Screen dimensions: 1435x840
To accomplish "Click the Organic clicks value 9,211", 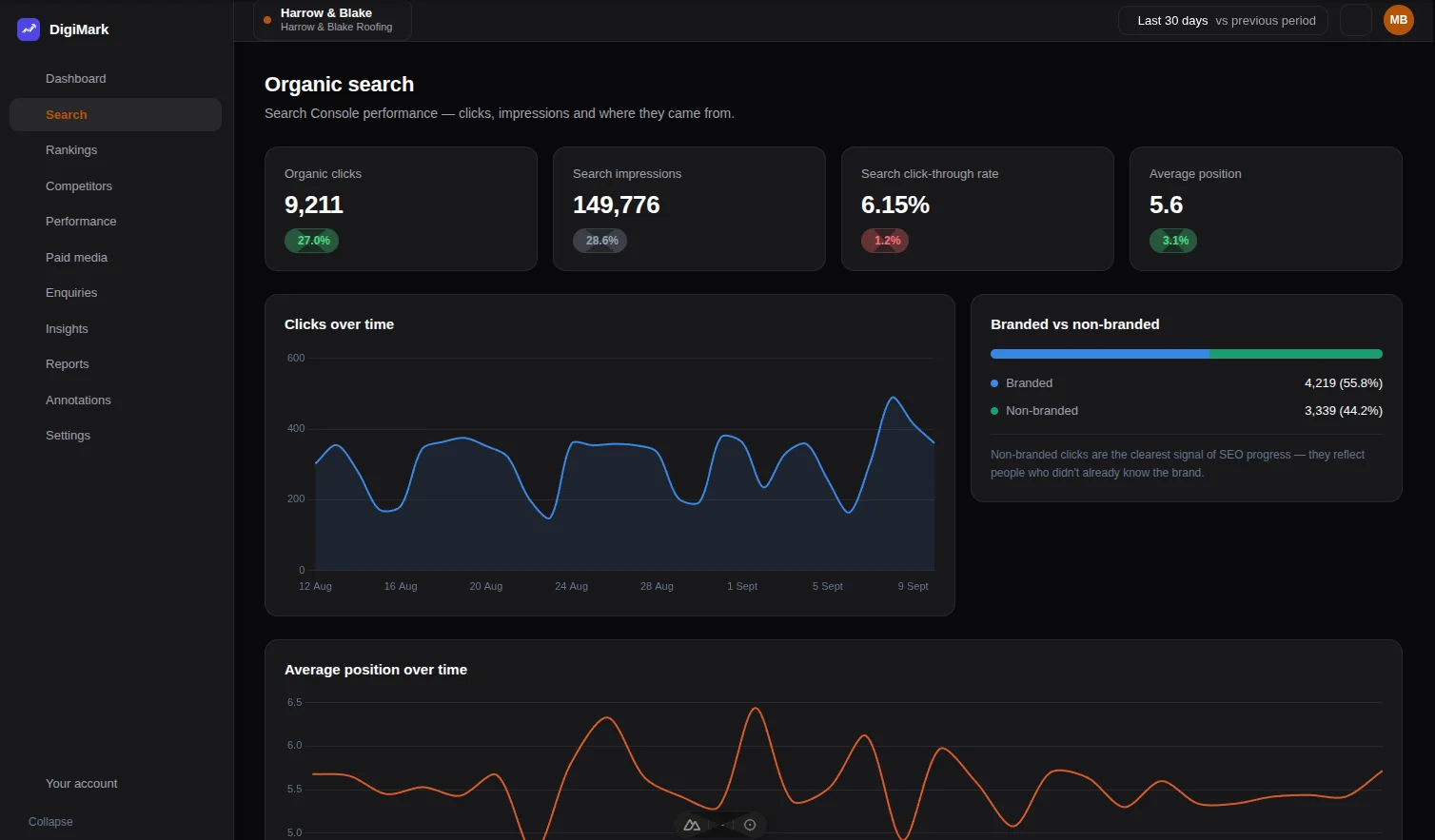I will click(314, 205).
